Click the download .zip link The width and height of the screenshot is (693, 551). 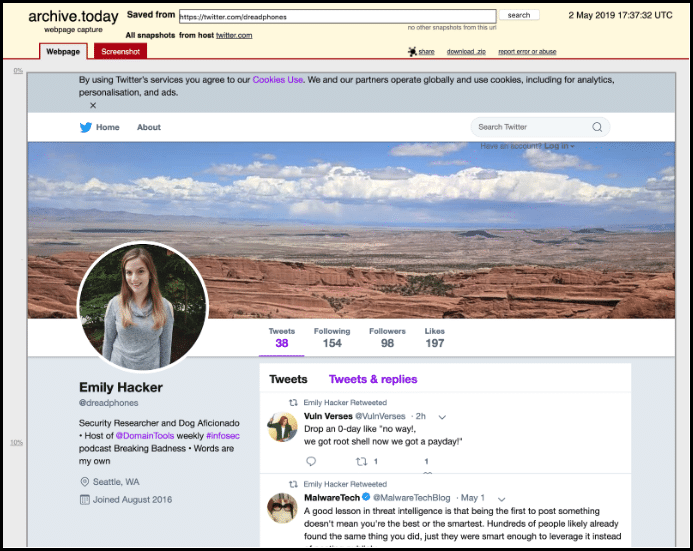466,52
